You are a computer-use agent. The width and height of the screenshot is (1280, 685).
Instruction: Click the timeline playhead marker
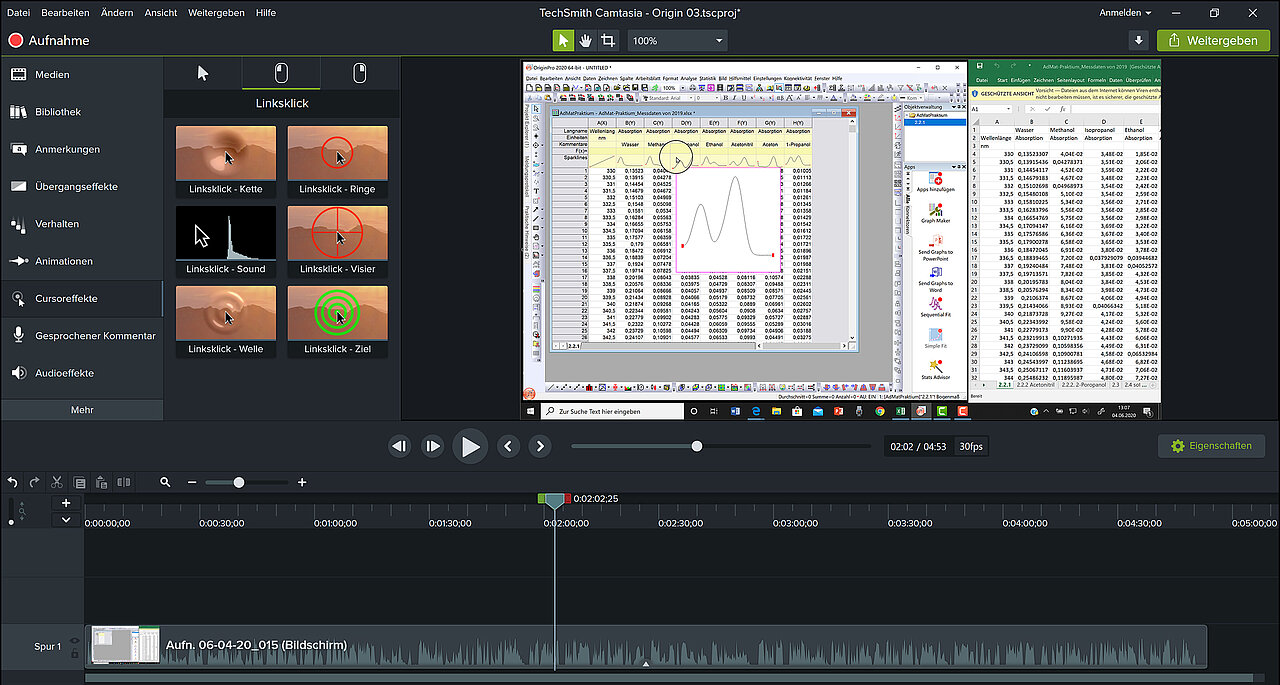coord(554,499)
